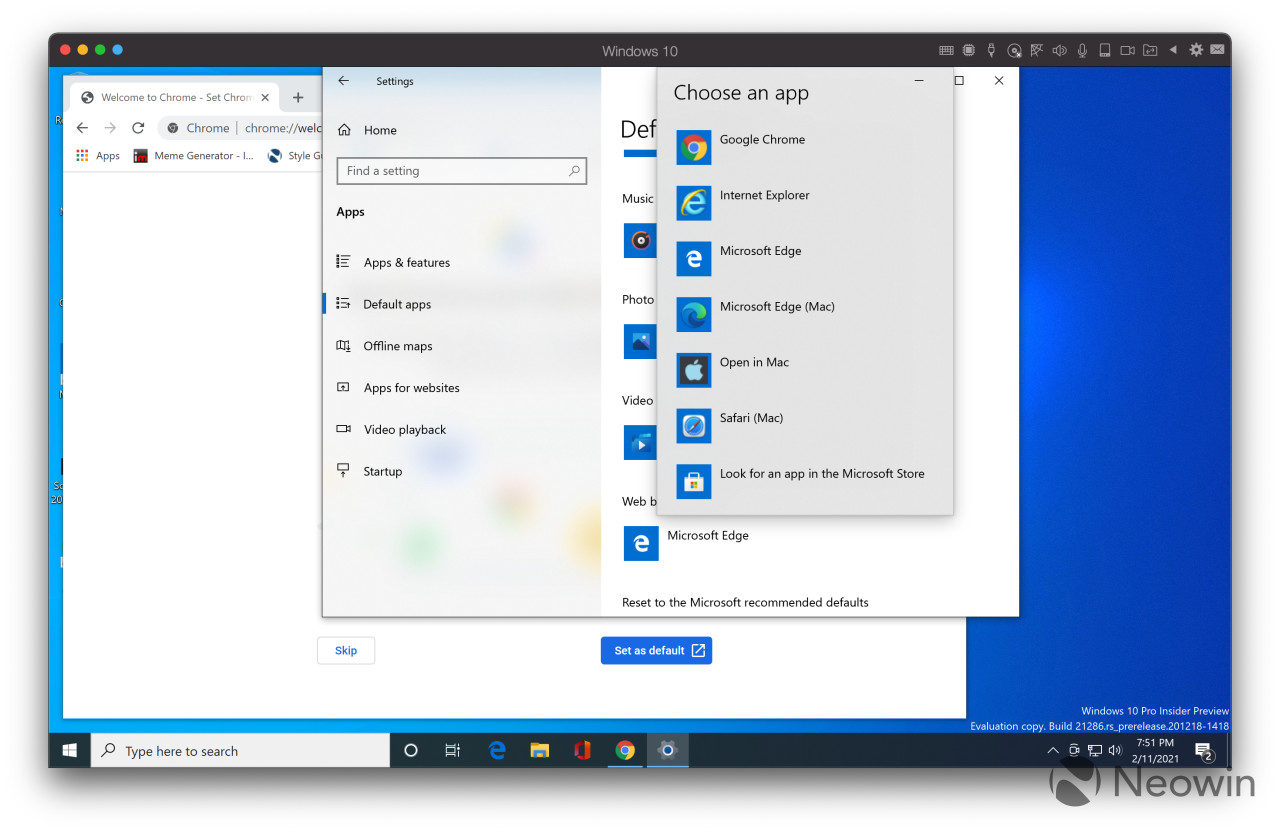Click the search magnifier in Find a setting
Image resolution: width=1280 pixels, height=832 pixels.
point(574,171)
